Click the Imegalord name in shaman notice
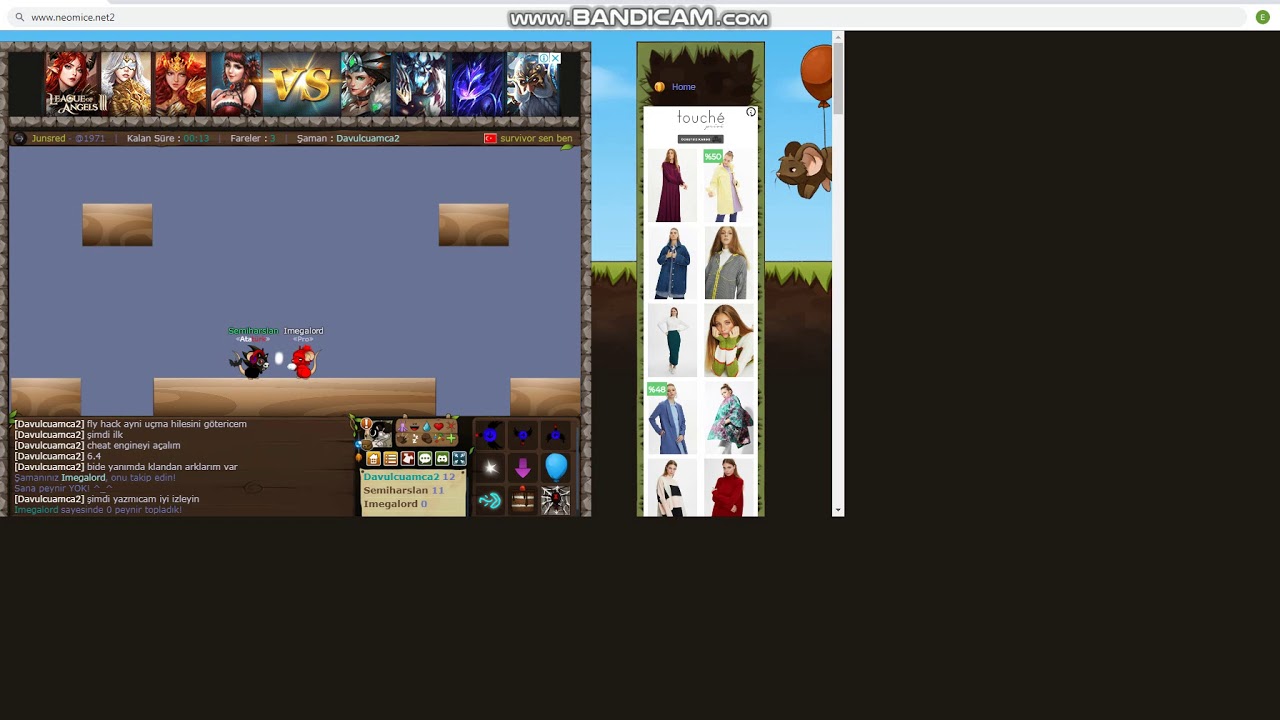1280x720 pixels. [x=83, y=478]
